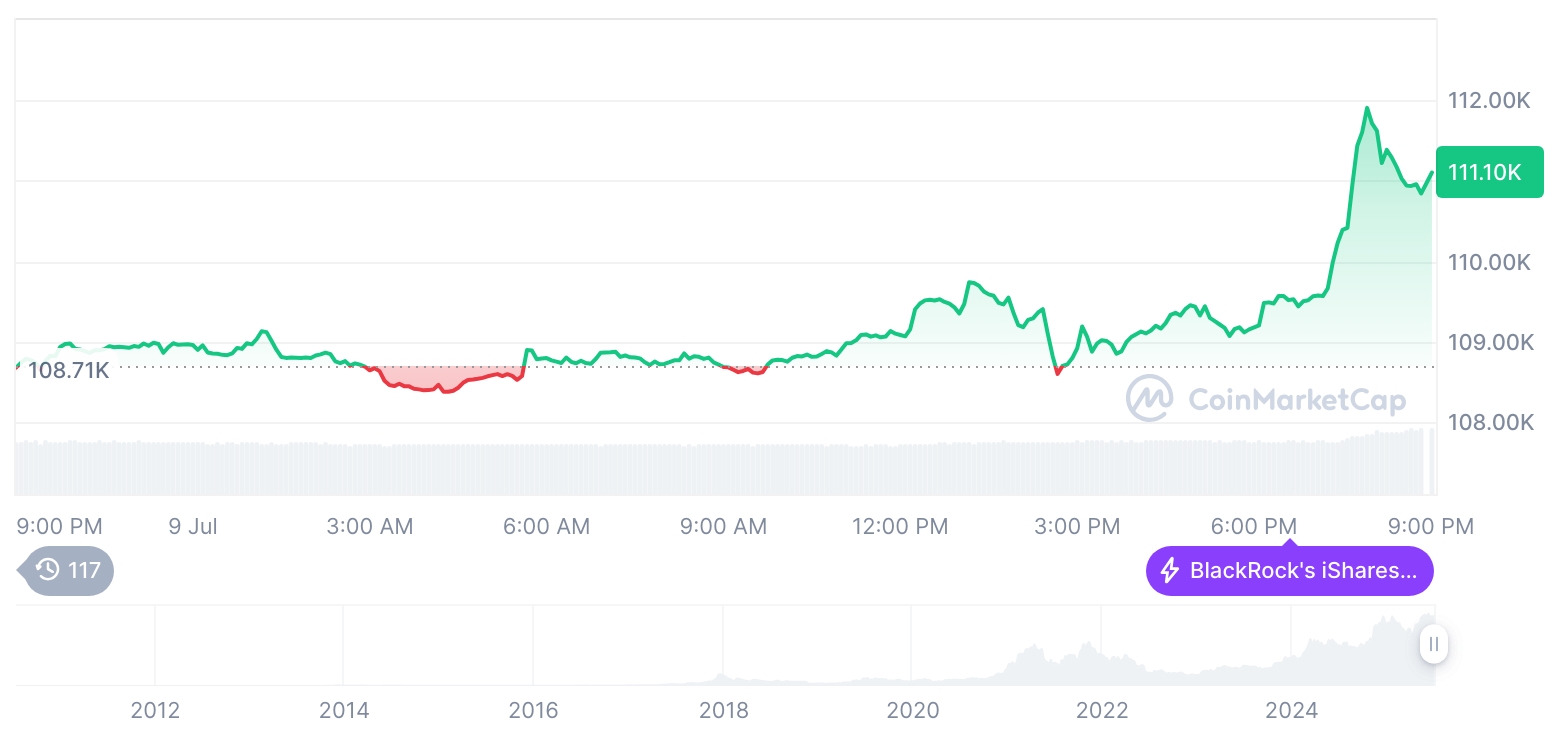Click the history clock icon beside 117
This screenshot has height=732, width=1566.
click(x=48, y=571)
